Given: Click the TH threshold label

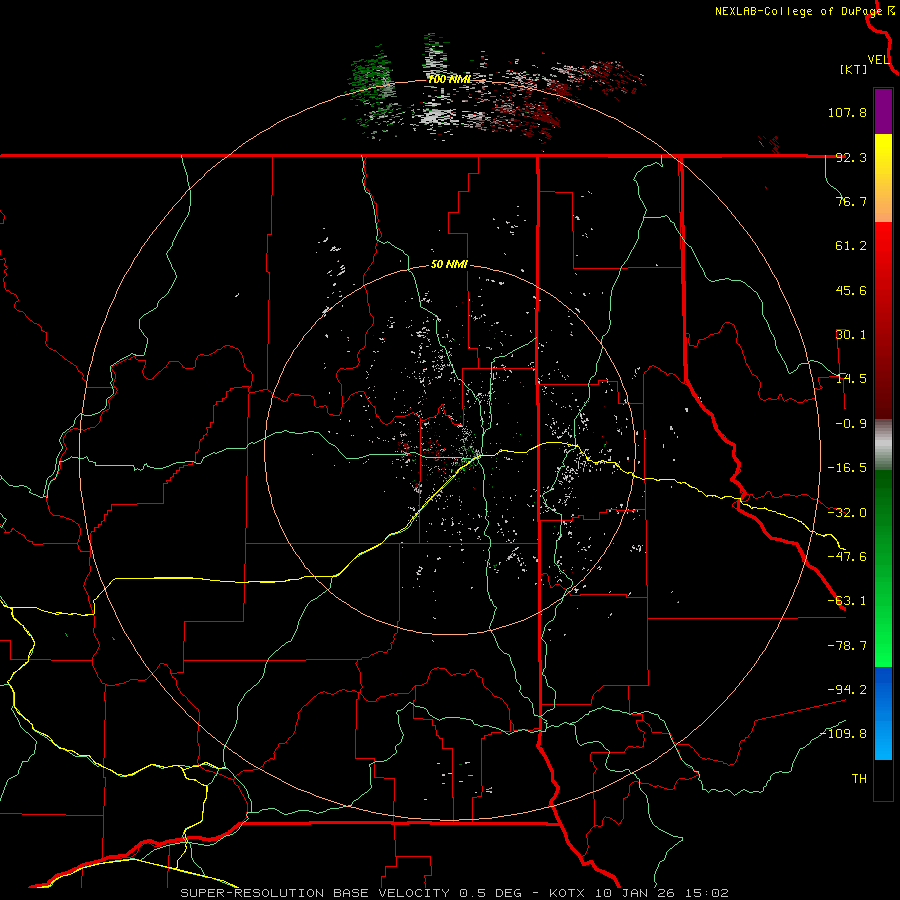Looking at the screenshot, I should [x=859, y=778].
